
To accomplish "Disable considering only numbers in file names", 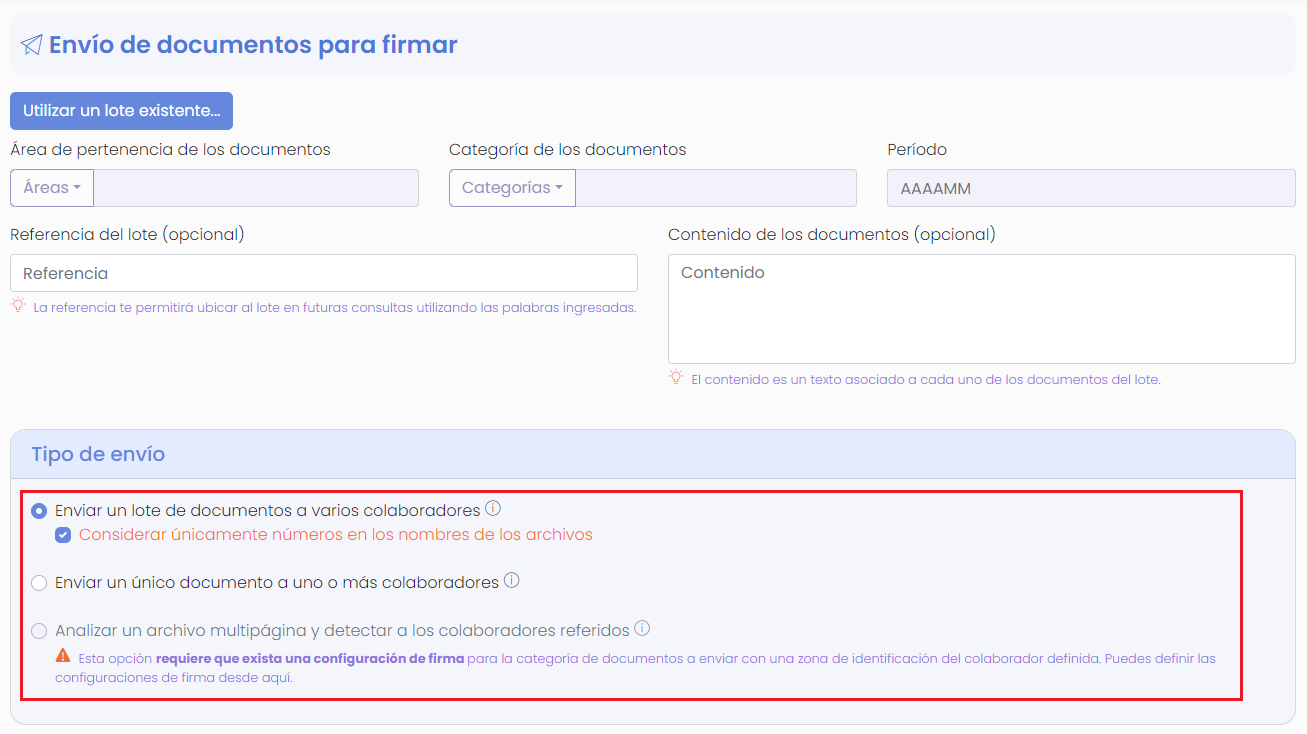I will coord(63,534).
